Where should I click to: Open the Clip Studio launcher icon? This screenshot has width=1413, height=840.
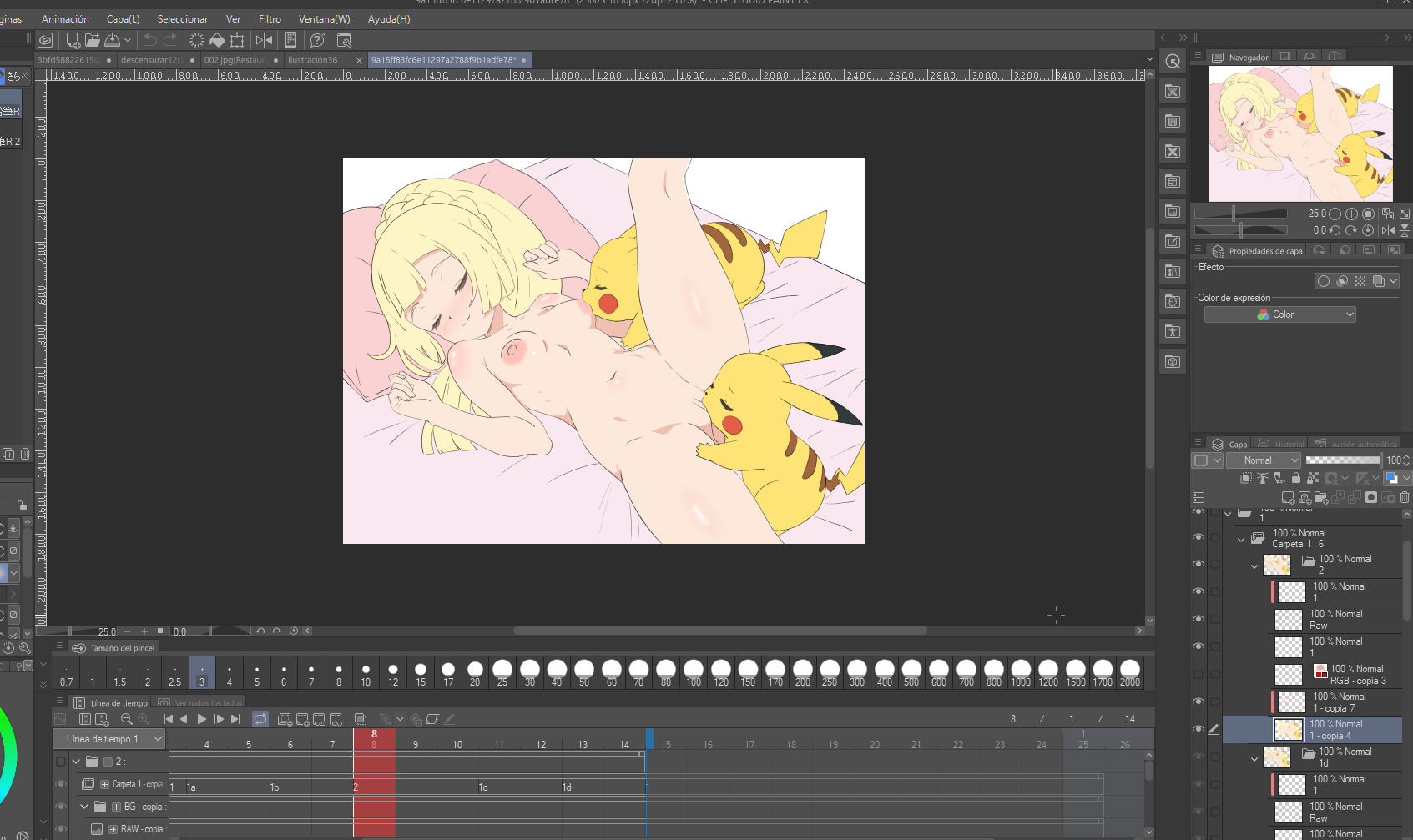coord(45,40)
